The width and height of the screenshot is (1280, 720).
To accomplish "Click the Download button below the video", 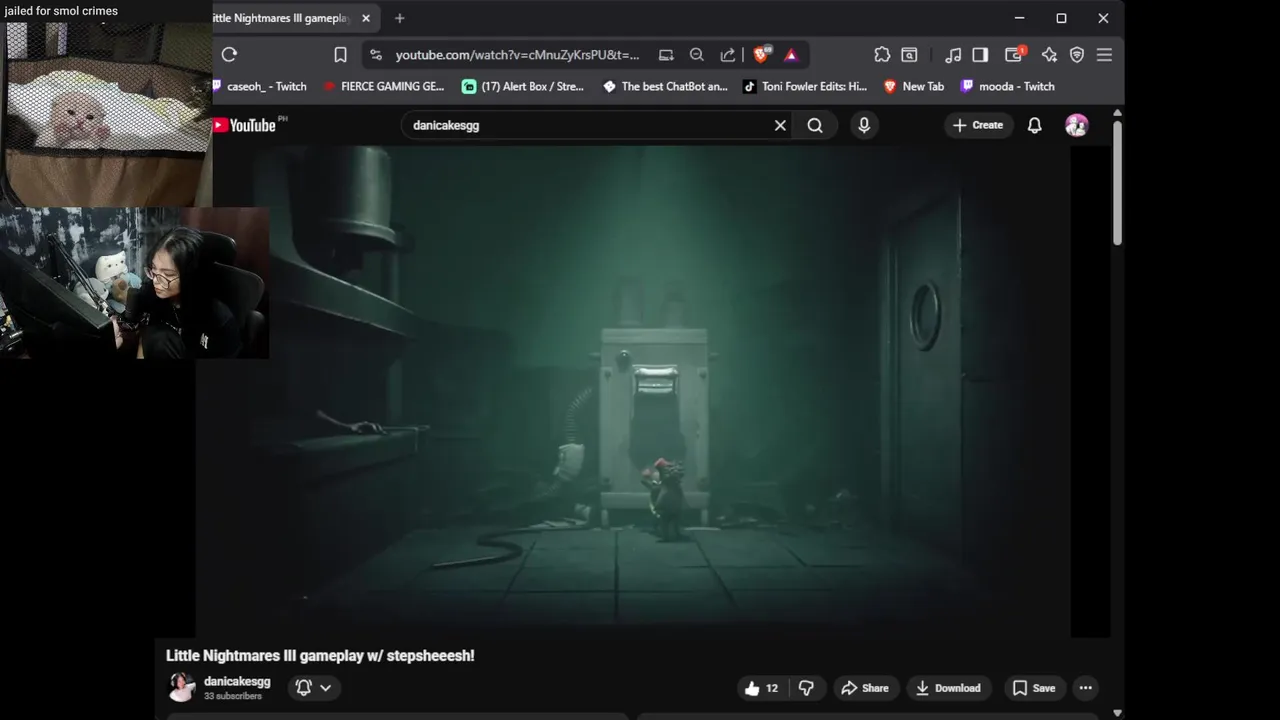I will pos(949,688).
